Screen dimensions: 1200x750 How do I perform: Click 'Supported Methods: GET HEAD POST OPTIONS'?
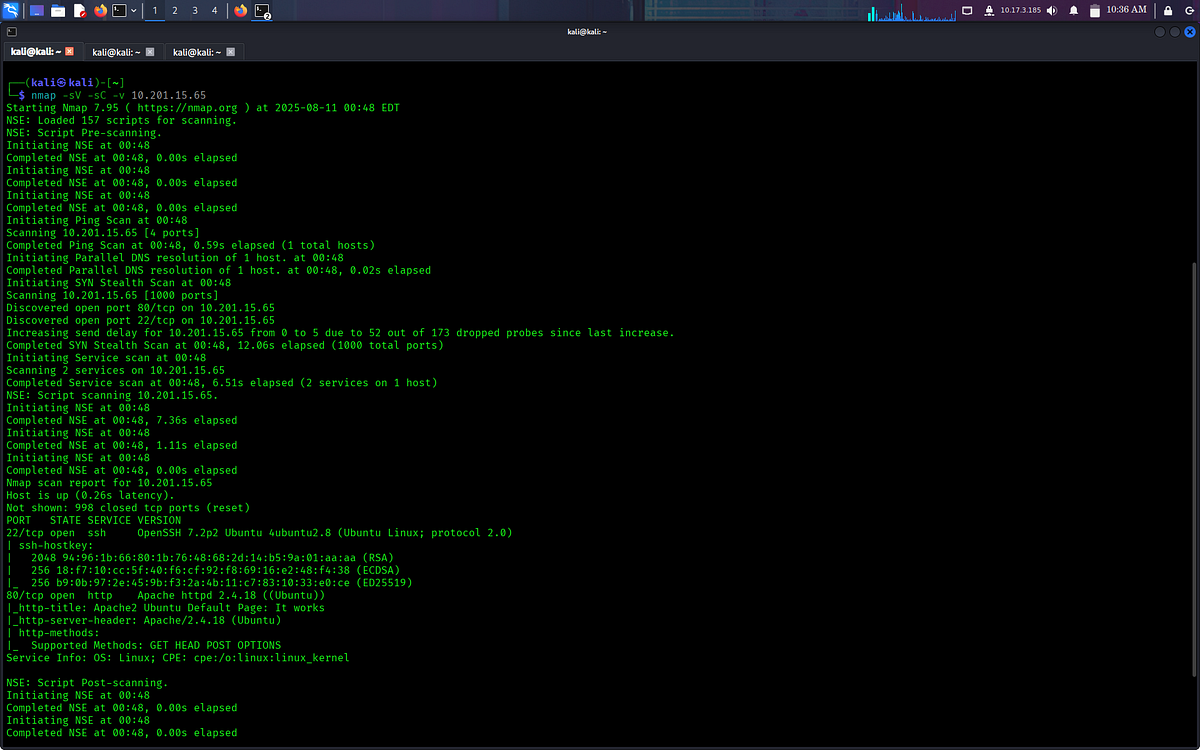click(156, 645)
